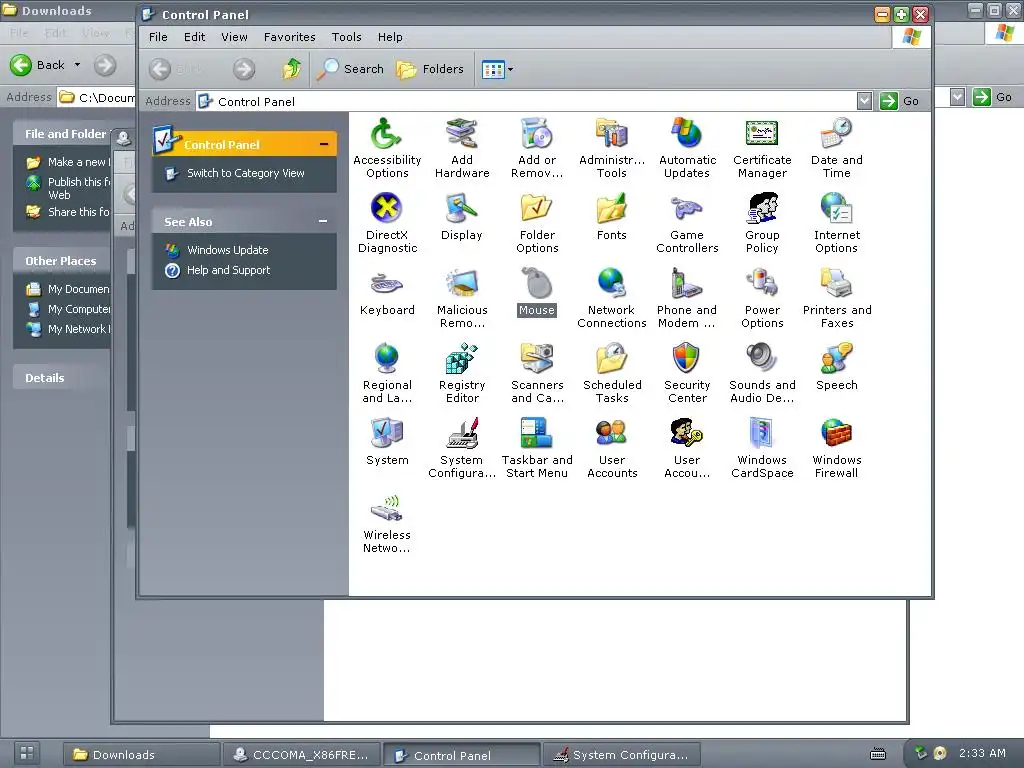Open the Tools menu
Viewport: 1024px width, 768px height.
346,37
